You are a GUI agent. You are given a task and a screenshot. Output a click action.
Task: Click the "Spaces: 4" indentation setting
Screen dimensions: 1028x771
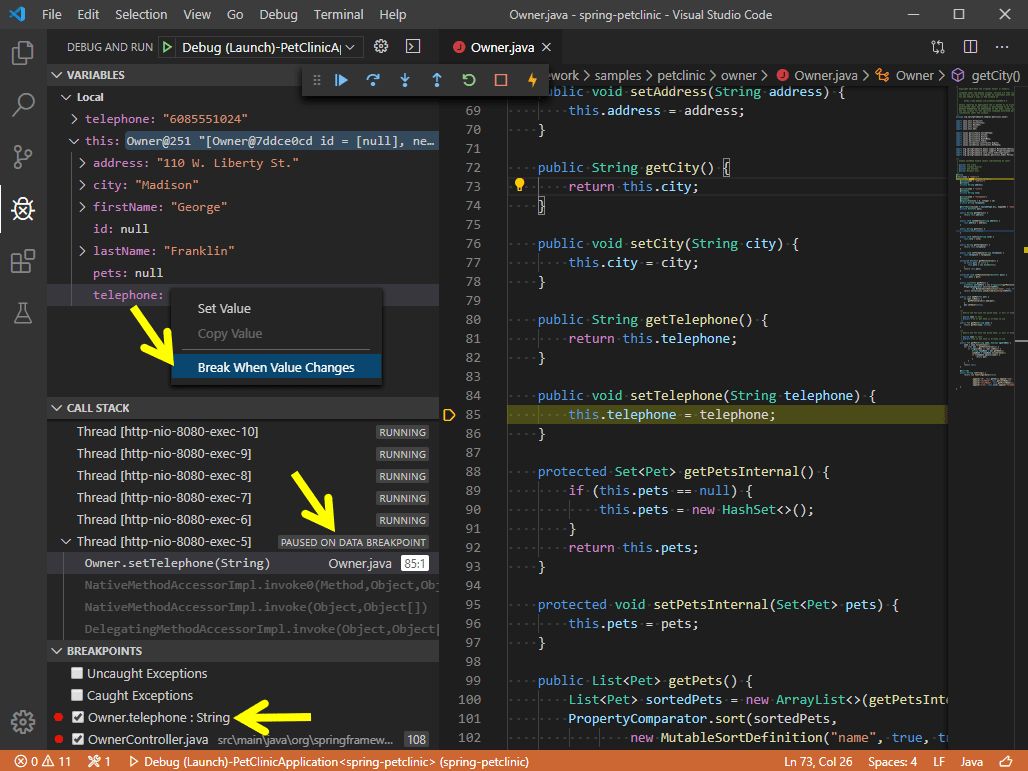click(892, 761)
